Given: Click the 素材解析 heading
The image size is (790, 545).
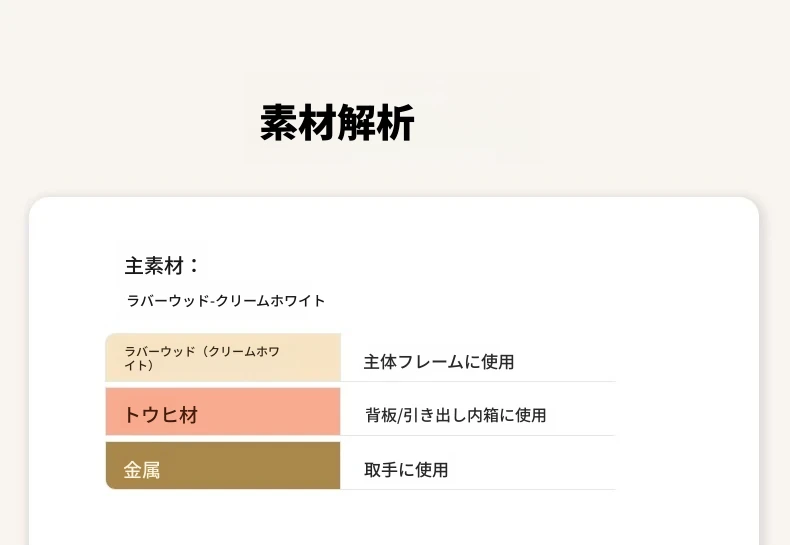Looking at the screenshot, I should [337, 122].
